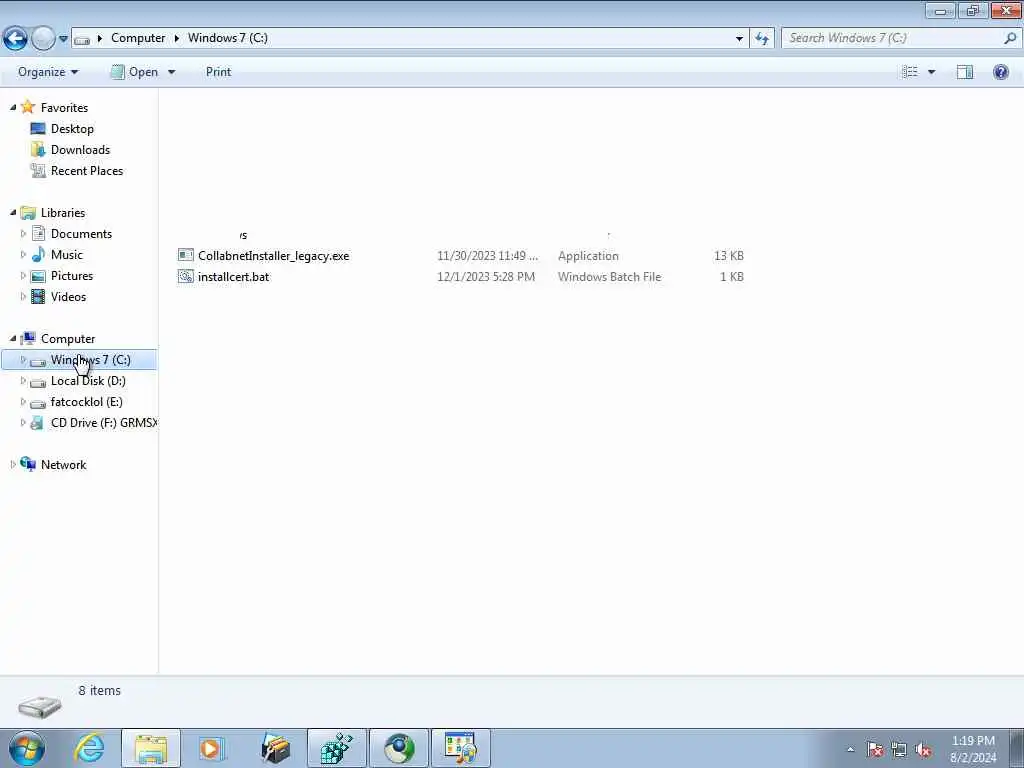Click the Open toolbar button
The width and height of the screenshot is (1024, 768).
tap(135, 72)
